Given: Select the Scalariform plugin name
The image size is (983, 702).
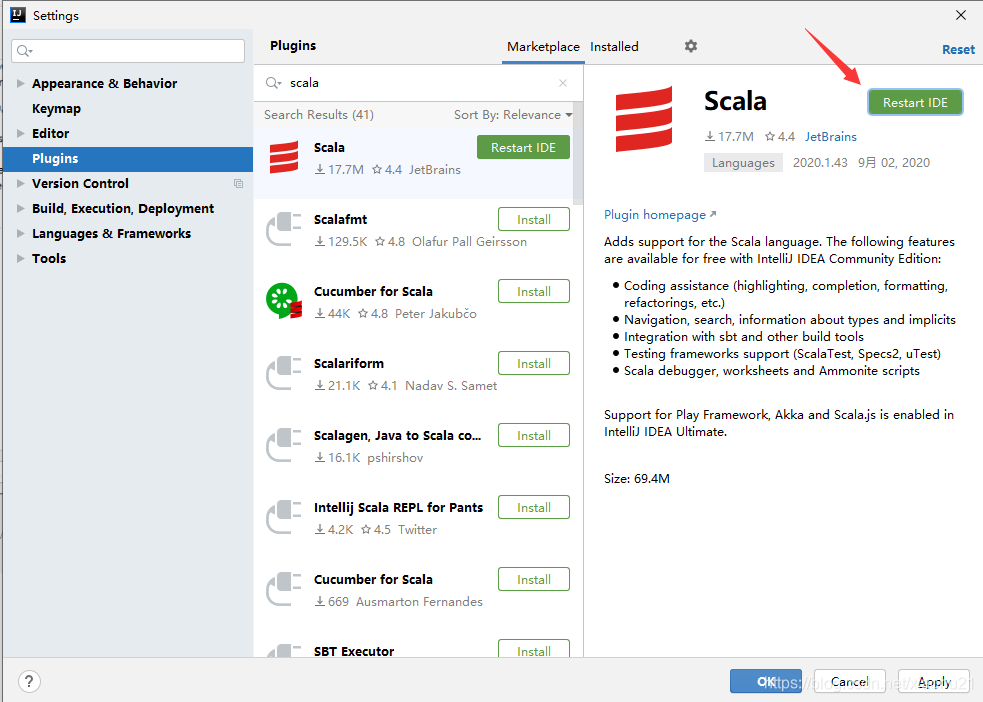Looking at the screenshot, I should [349, 364].
